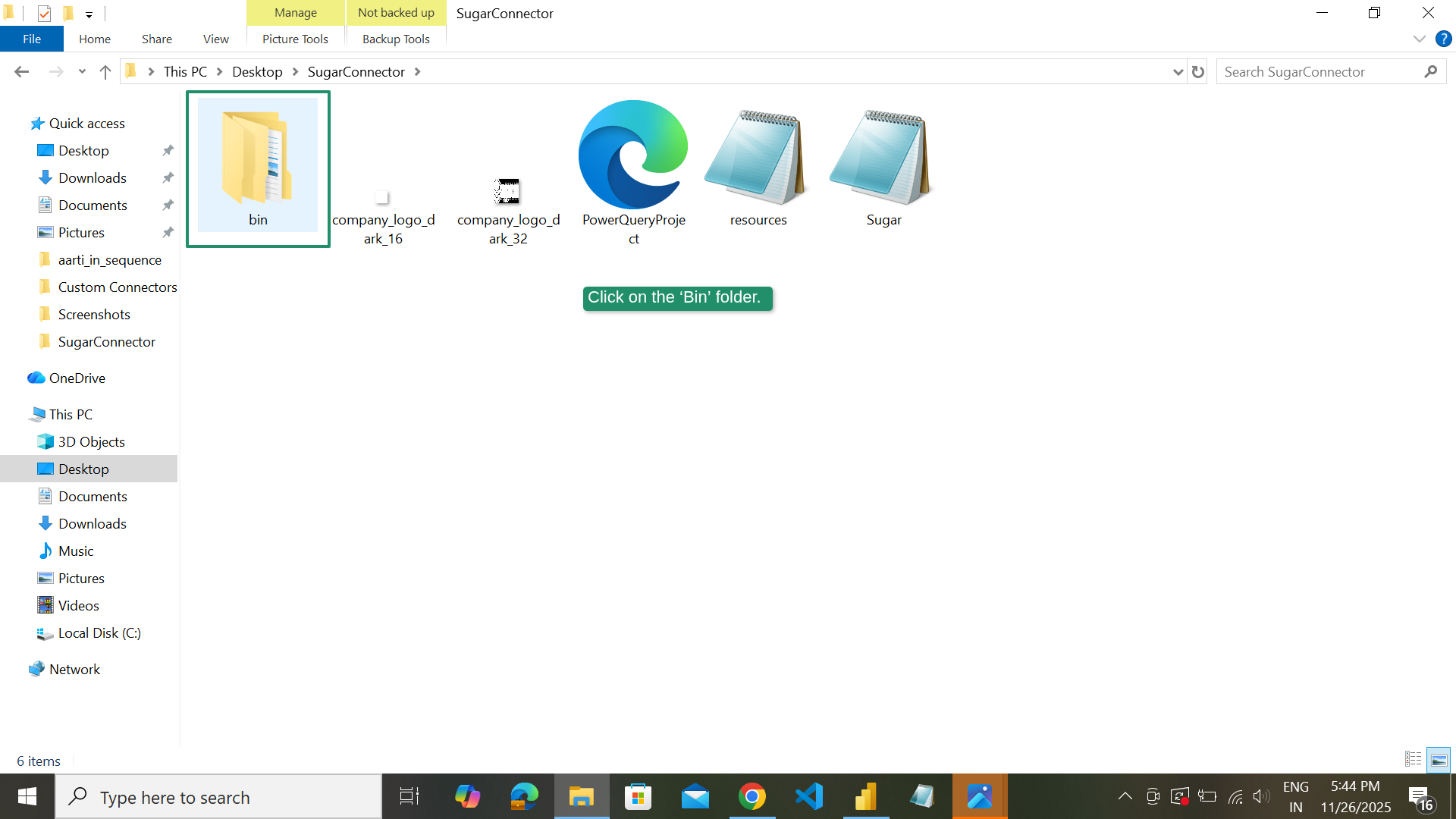Go to Desktop via the breadcrumb

[x=257, y=71]
